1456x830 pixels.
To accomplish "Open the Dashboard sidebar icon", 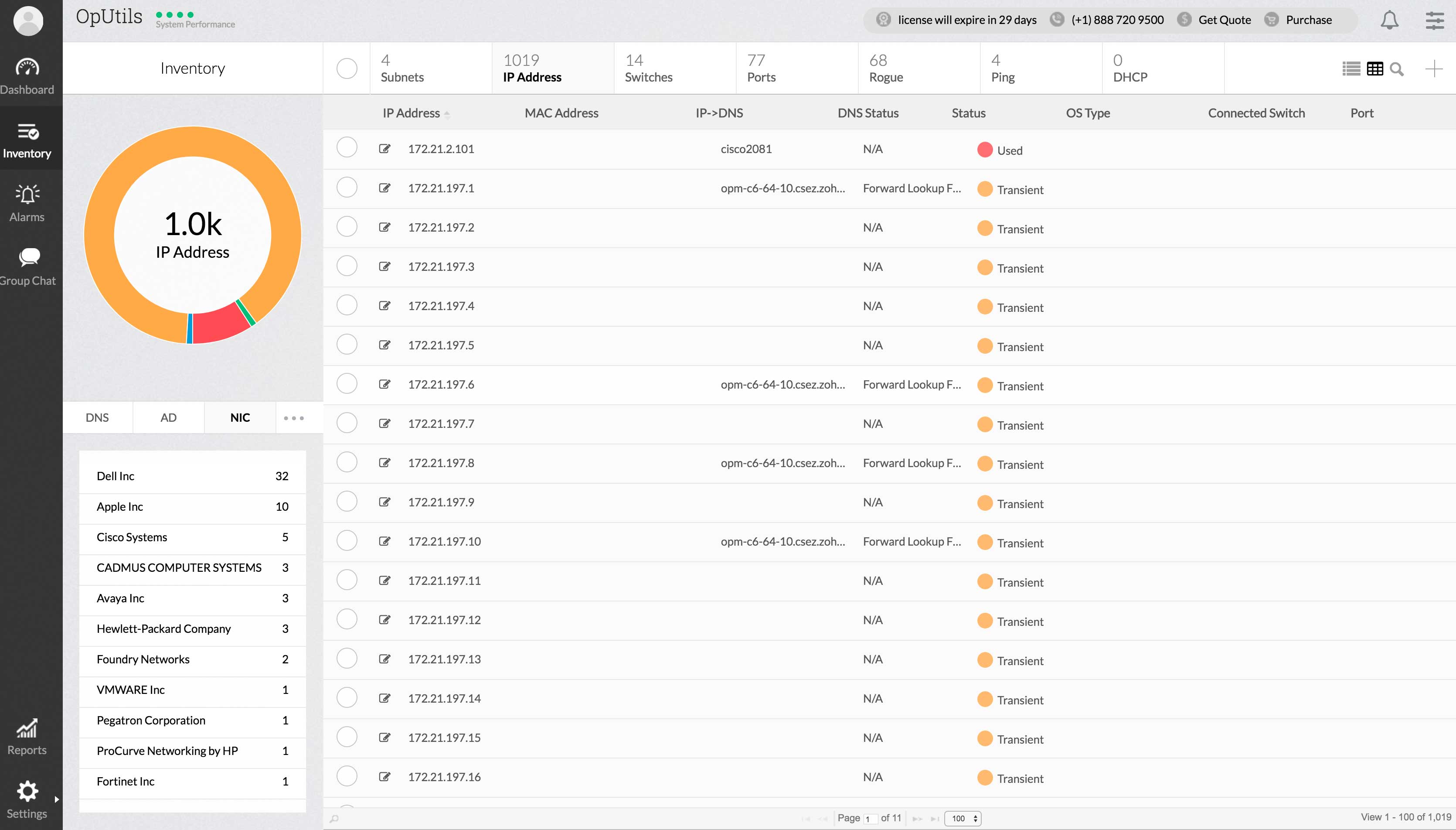I will coord(27,76).
